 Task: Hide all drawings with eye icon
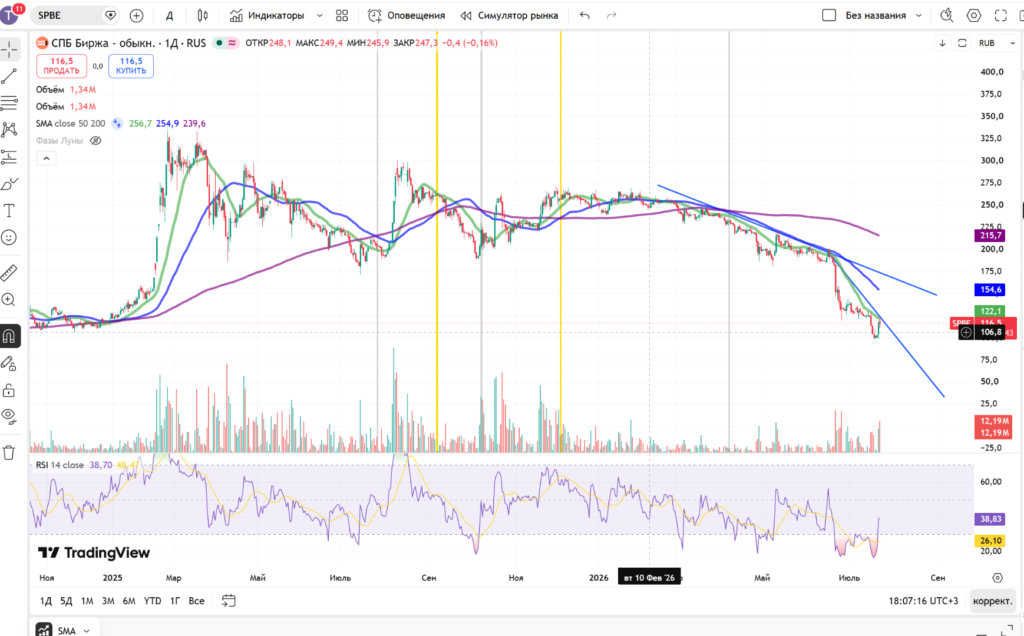pyautogui.click(x=9, y=416)
